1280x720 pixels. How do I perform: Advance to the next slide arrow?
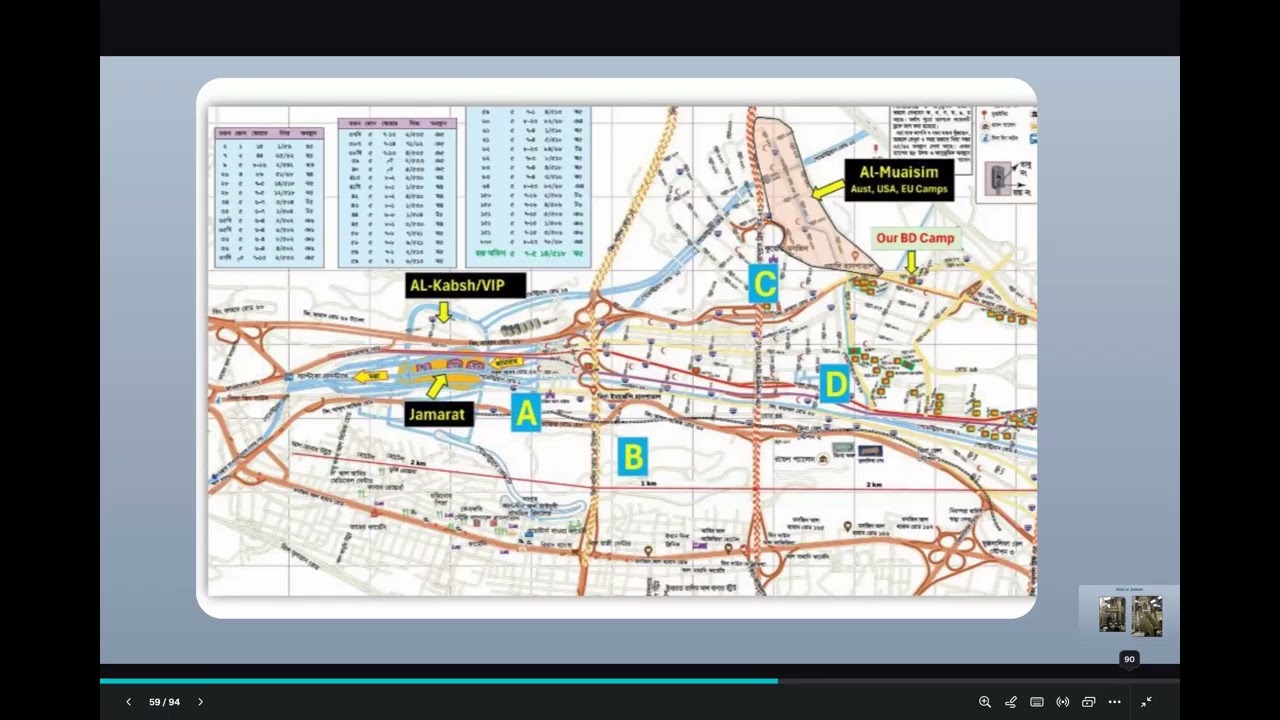[200, 702]
